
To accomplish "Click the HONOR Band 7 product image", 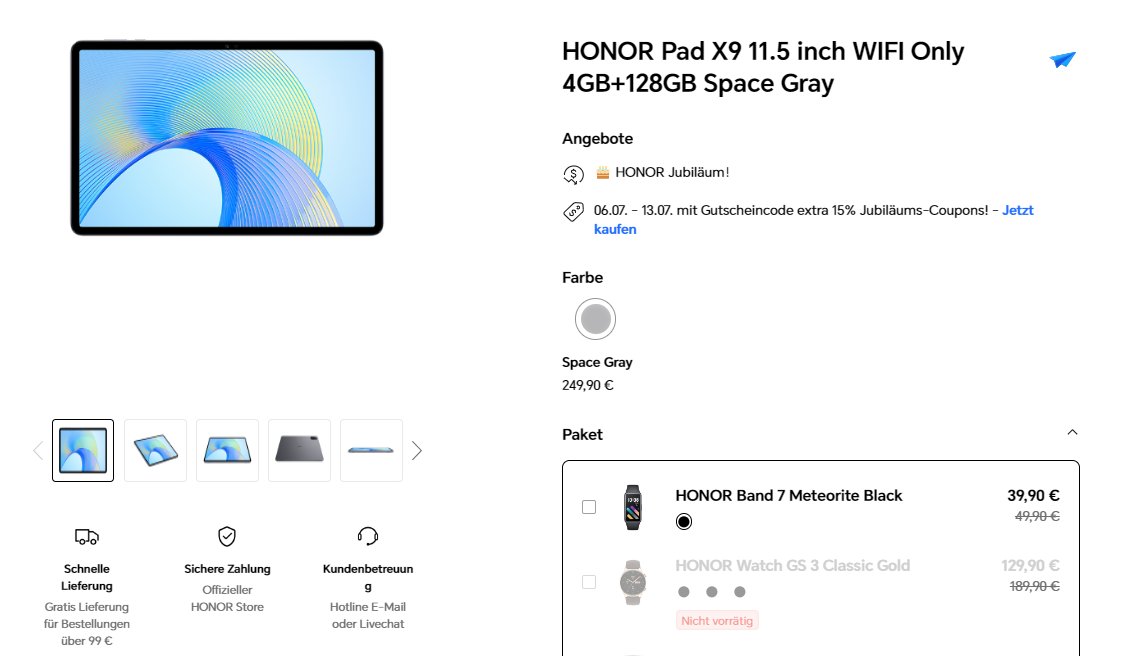I will click(x=633, y=507).
